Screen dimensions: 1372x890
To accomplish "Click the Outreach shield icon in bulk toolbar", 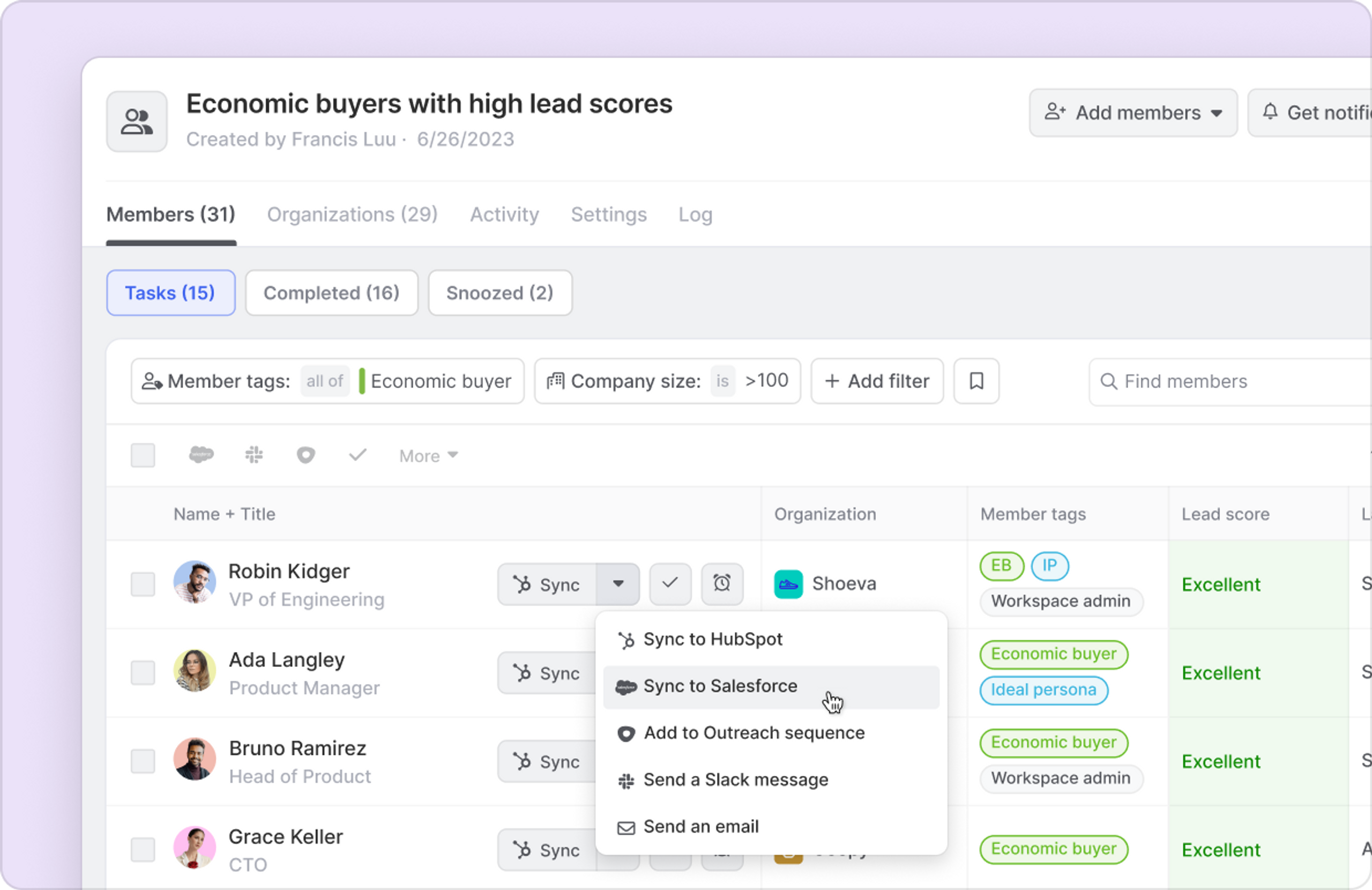I will (x=305, y=455).
